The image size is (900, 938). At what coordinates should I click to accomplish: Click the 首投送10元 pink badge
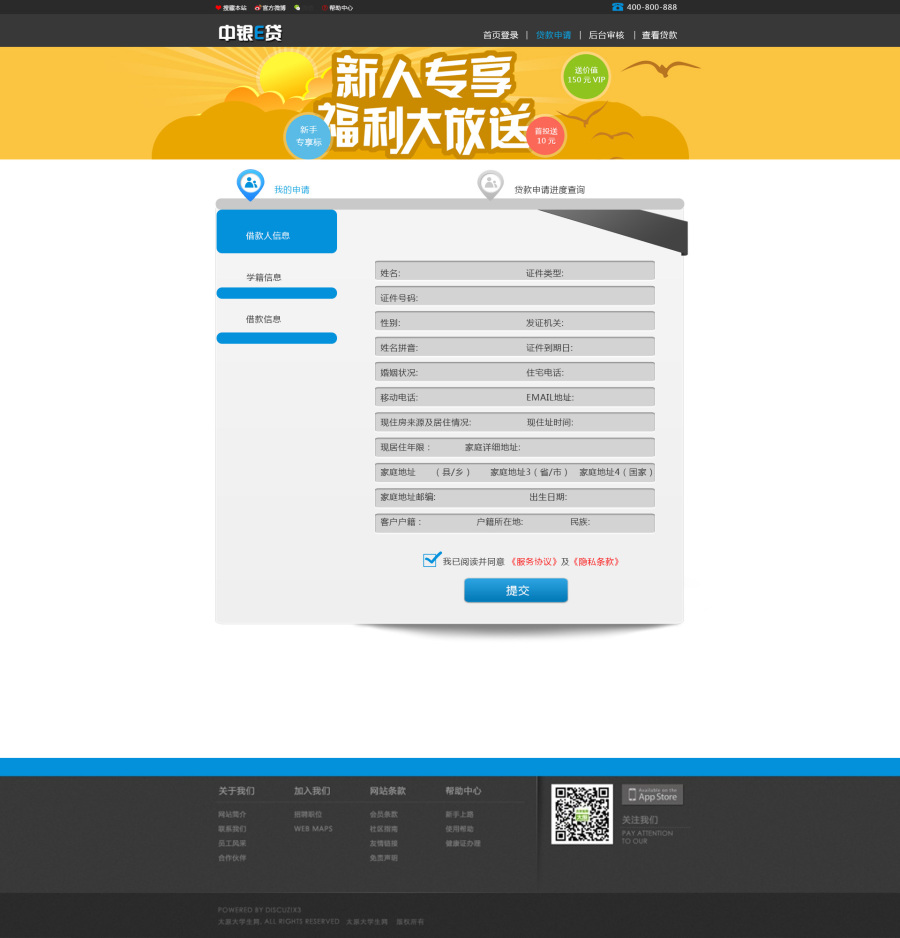coord(546,136)
